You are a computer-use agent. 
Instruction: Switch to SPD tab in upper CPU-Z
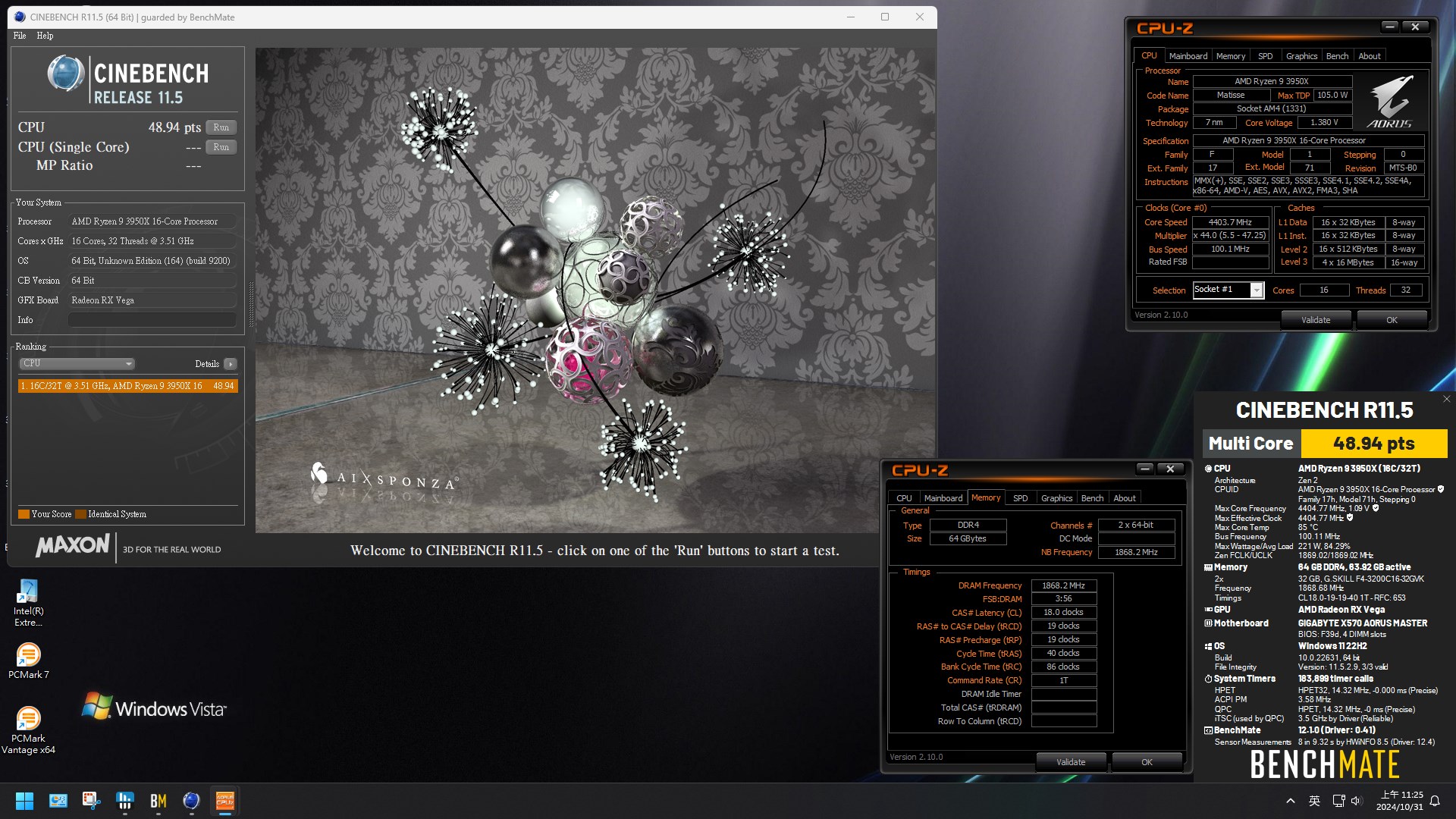[x=1265, y=56]
